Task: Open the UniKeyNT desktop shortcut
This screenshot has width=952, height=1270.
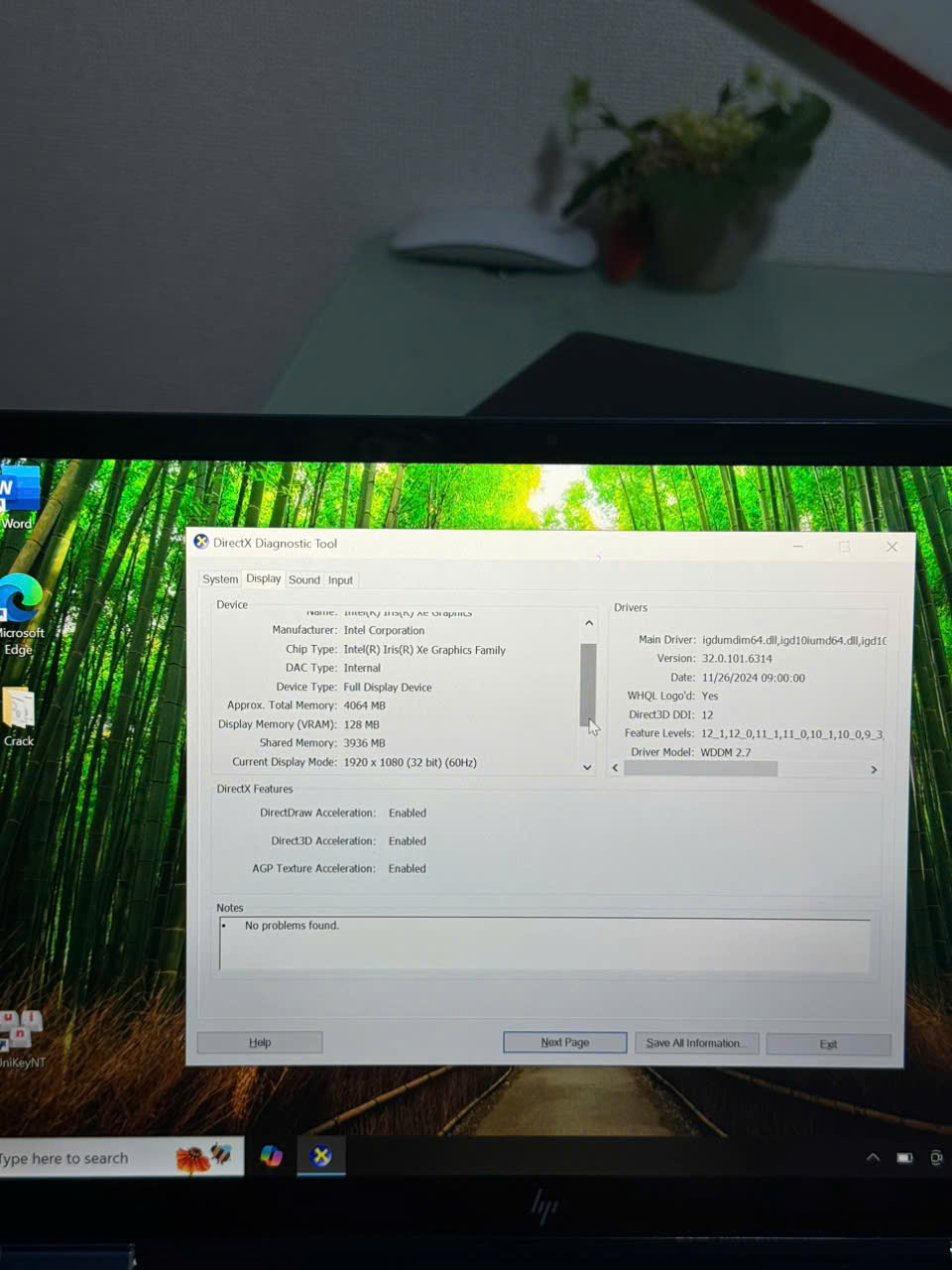Action: pos(20,1039)
